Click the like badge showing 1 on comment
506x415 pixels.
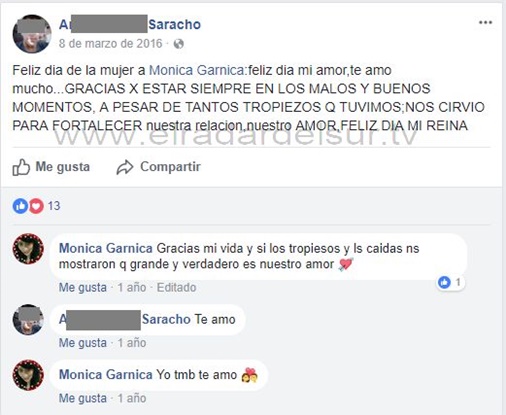click(x=450, y=282)
